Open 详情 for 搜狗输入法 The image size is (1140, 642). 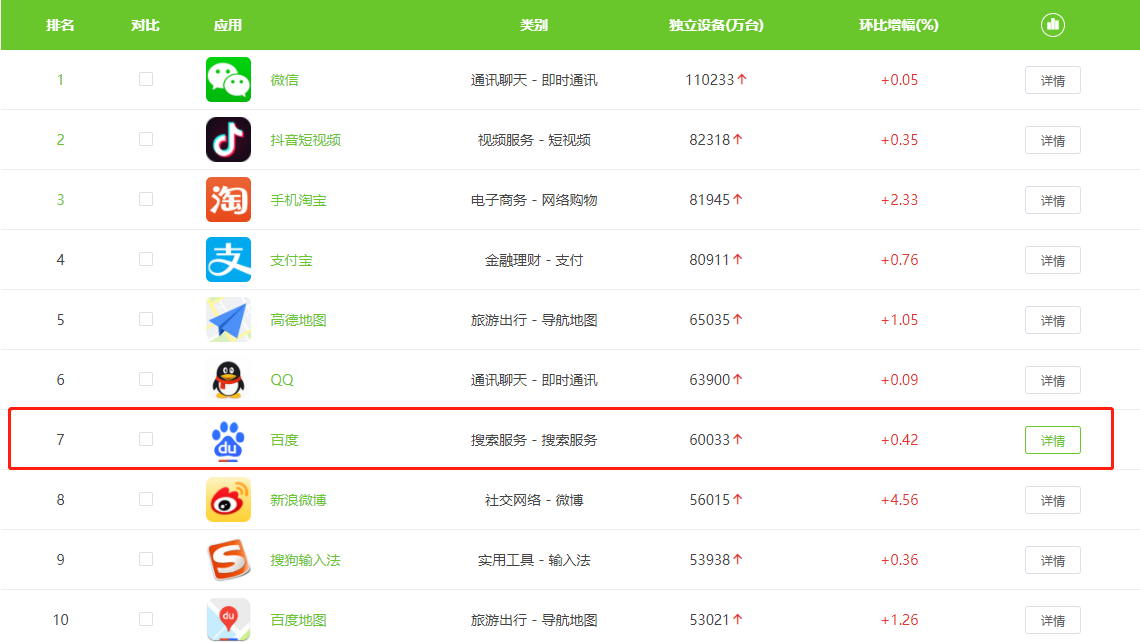click(x=1052, y=560)
